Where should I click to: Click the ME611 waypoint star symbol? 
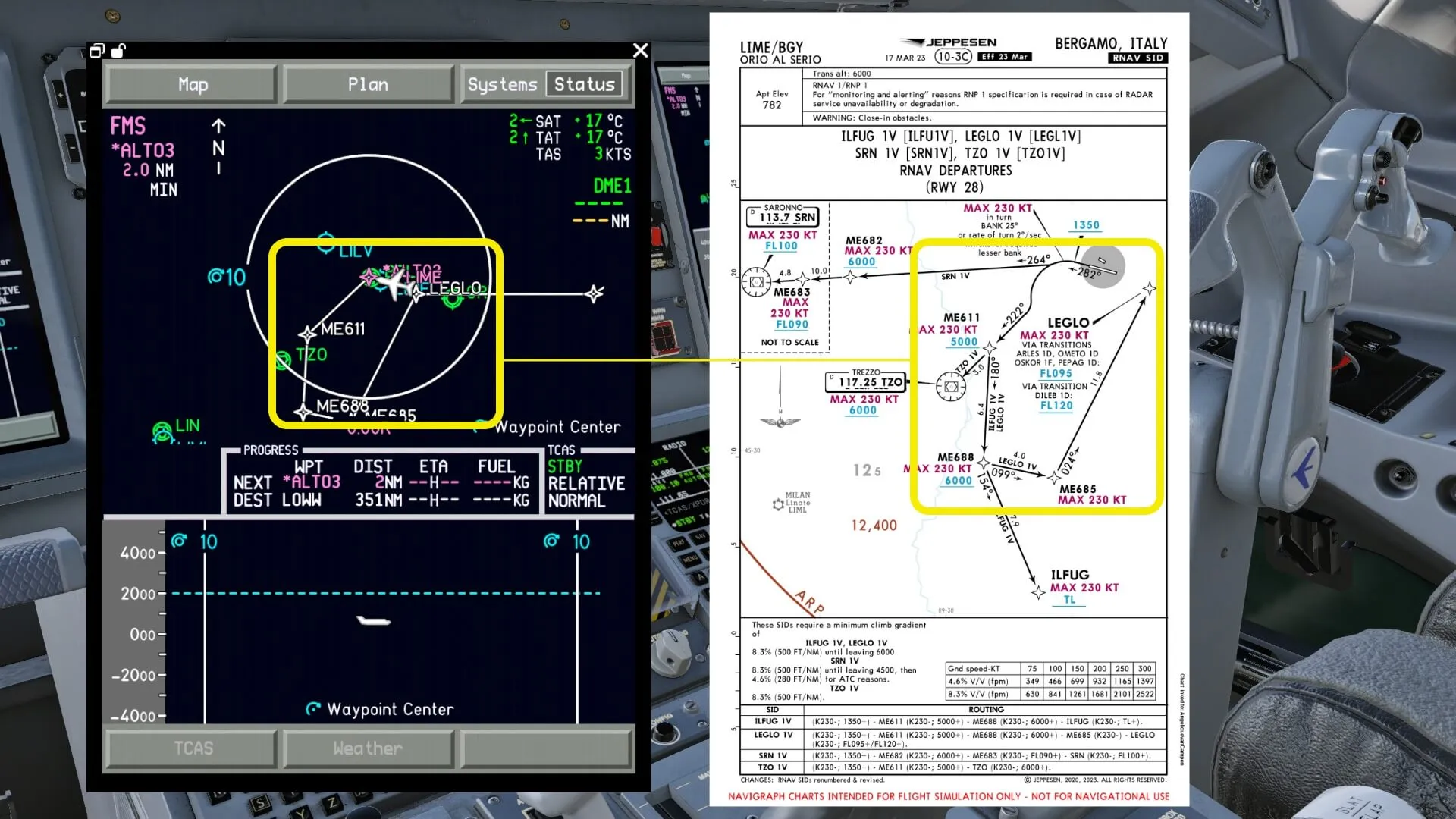point(307,334)
